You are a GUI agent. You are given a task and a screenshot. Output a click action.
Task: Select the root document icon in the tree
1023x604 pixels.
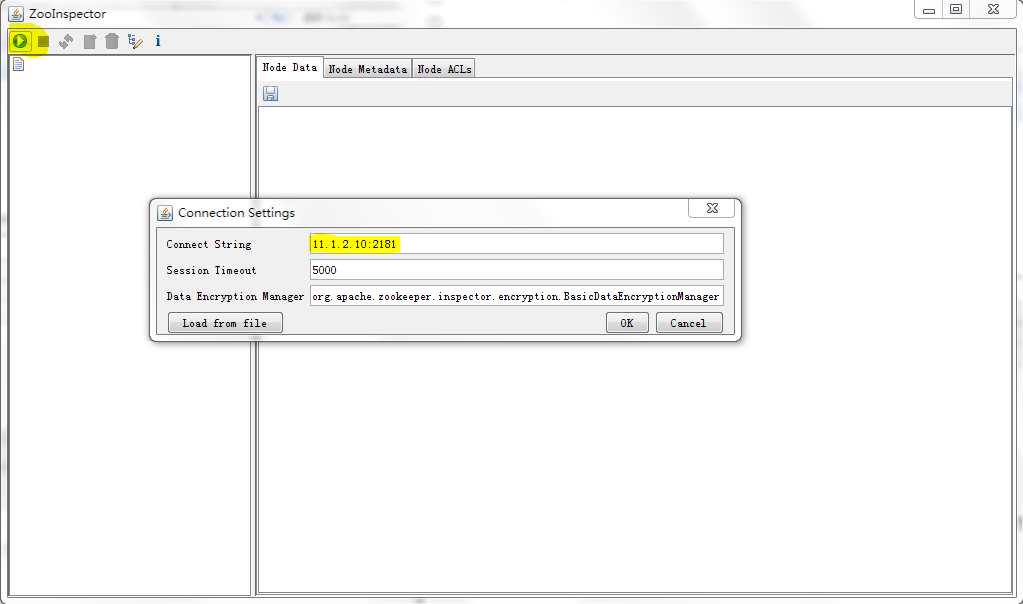point(18,63)
